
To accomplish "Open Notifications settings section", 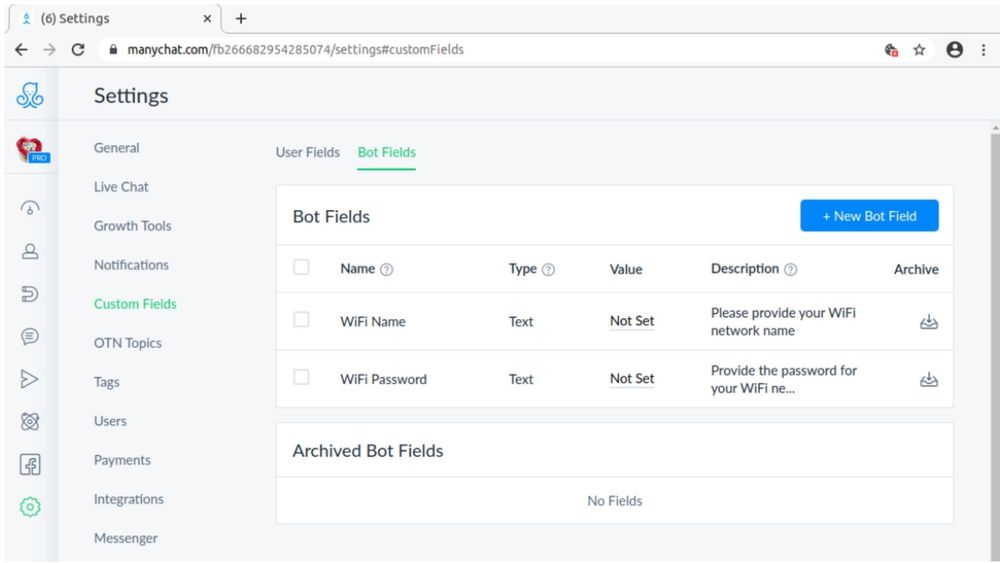I will coord(131,265).
